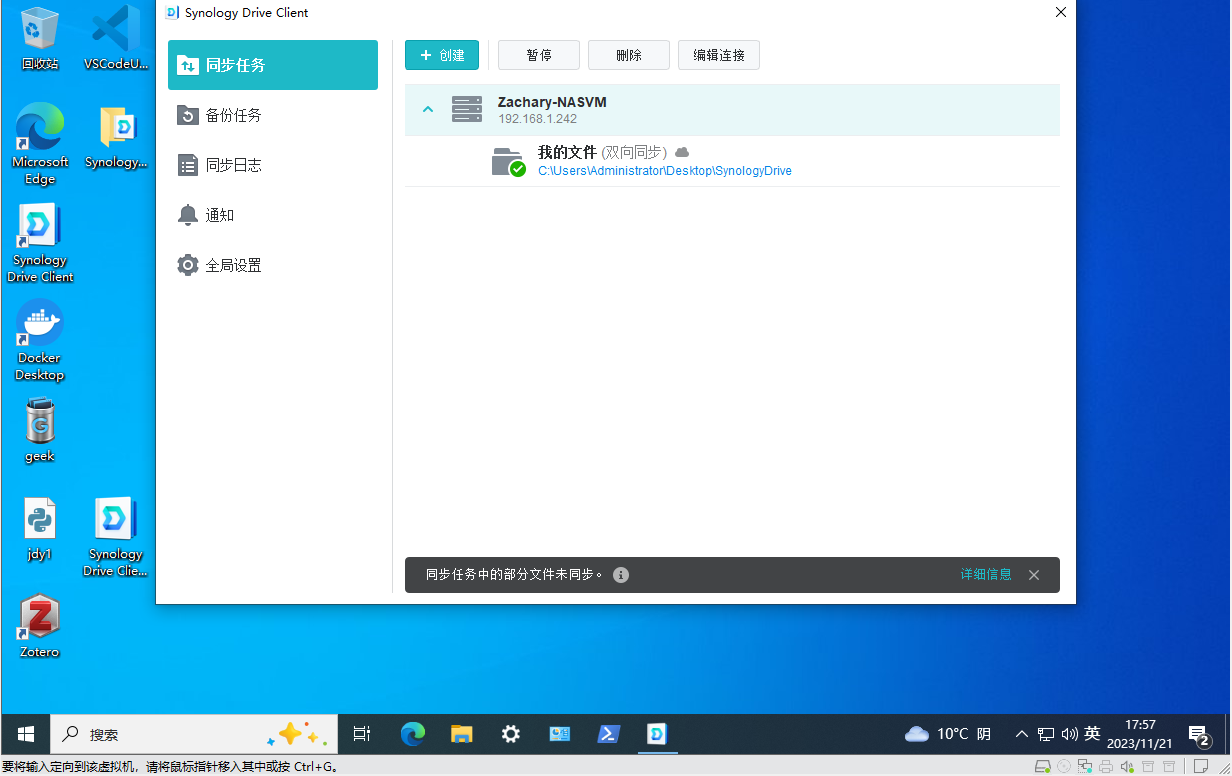Click the cloud icon beside 我的文件

pos(682,152)
